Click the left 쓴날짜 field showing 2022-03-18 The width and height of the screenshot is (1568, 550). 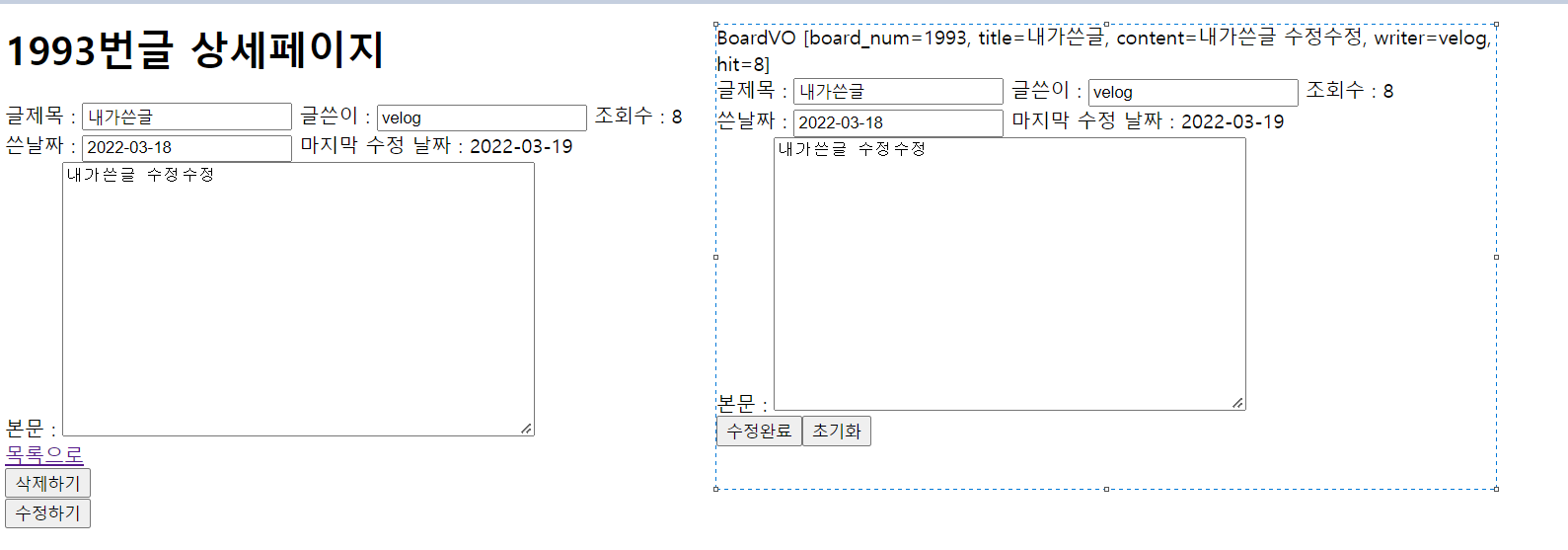click(187, 148)
